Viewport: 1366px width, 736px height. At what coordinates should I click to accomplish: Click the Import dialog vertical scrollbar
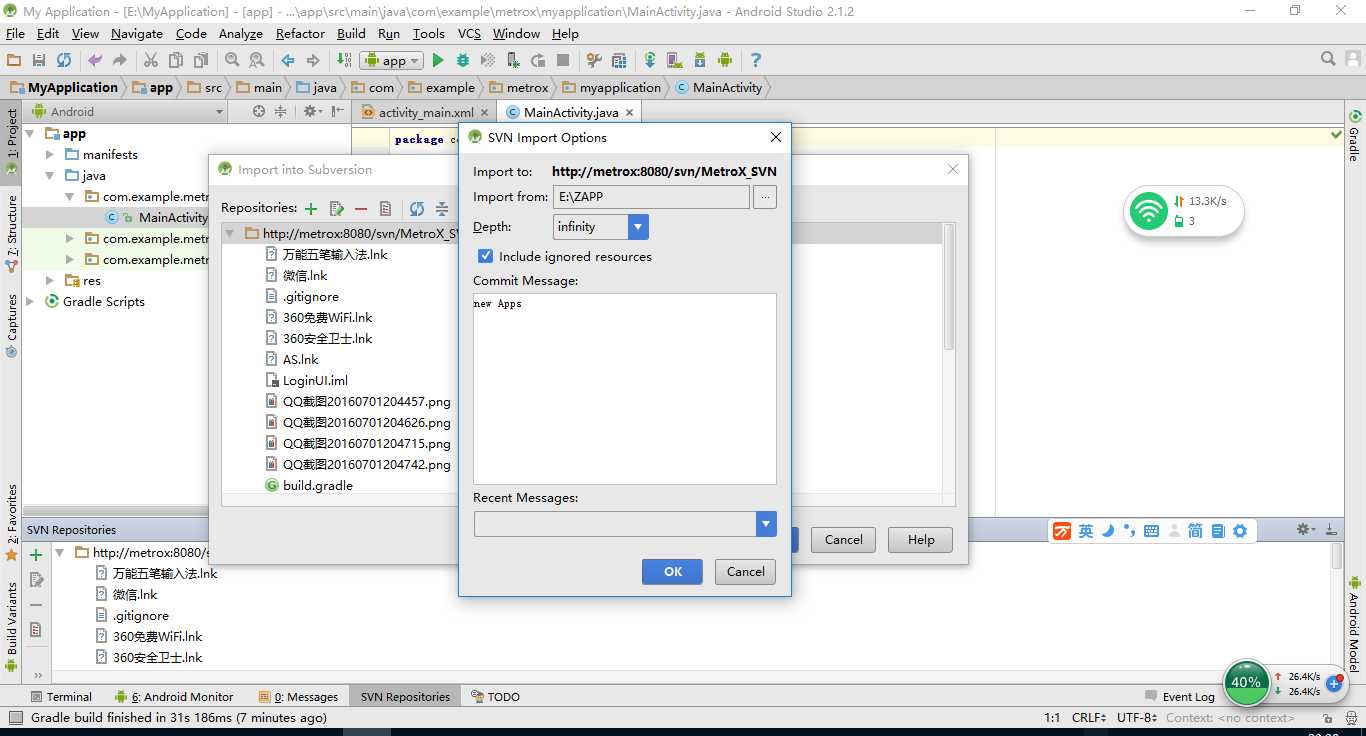pyautogui.click(x=949, y=288)
